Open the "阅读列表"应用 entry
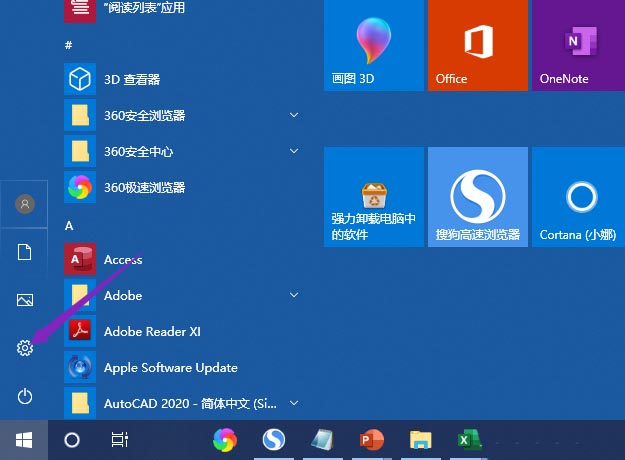 [124, 8]
